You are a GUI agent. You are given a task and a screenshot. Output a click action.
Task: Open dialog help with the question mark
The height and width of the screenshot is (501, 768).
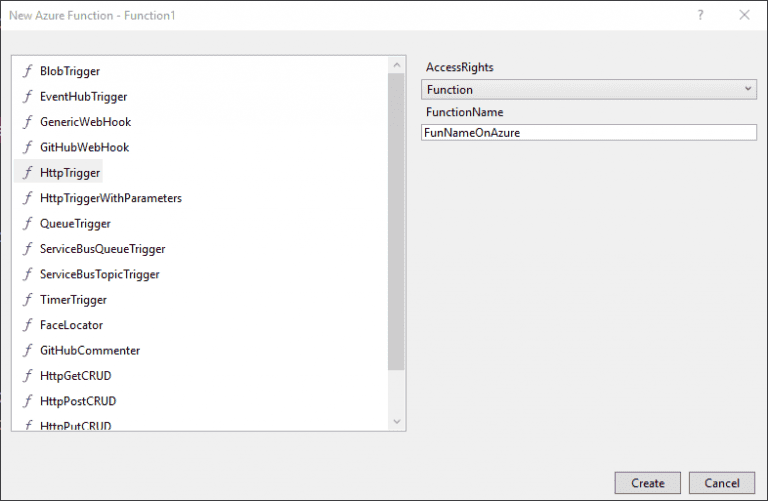pos(700,15)
